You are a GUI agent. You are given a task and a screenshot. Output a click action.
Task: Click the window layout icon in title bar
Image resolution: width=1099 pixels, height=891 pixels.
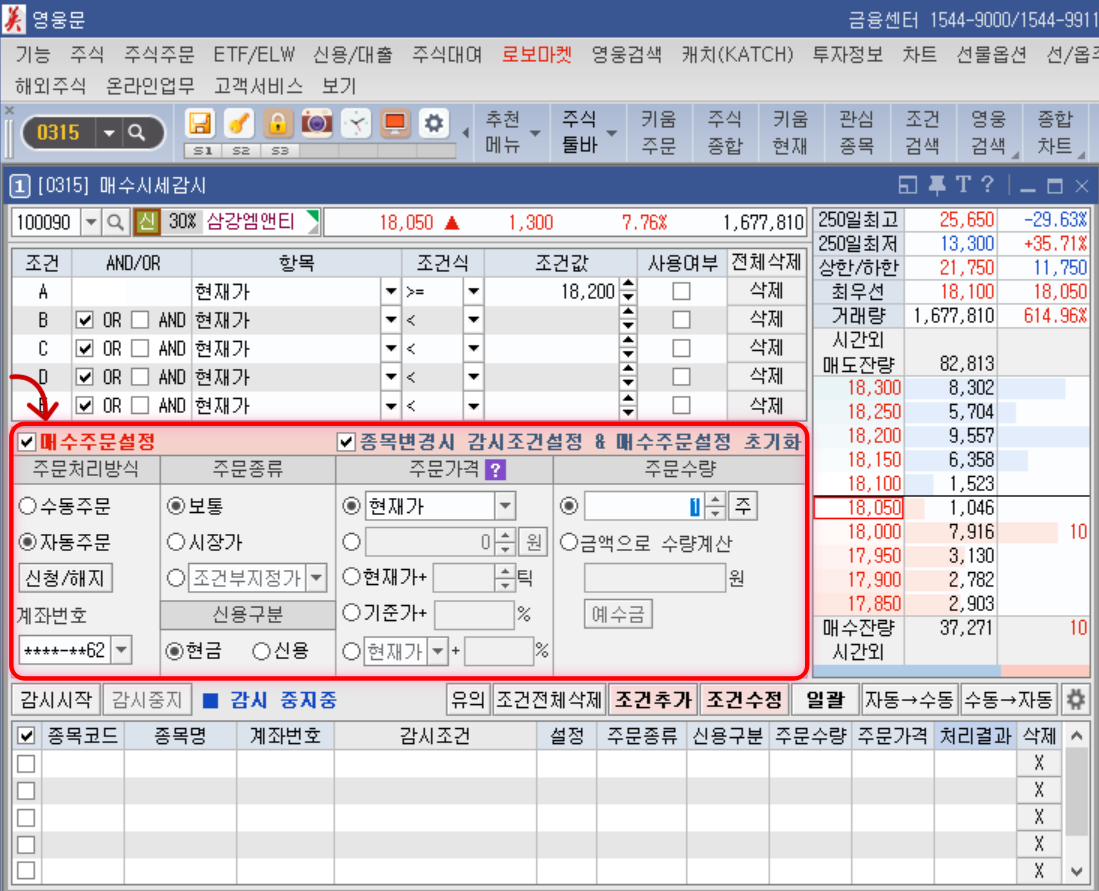pyautogui.click(x=908, y=185)
